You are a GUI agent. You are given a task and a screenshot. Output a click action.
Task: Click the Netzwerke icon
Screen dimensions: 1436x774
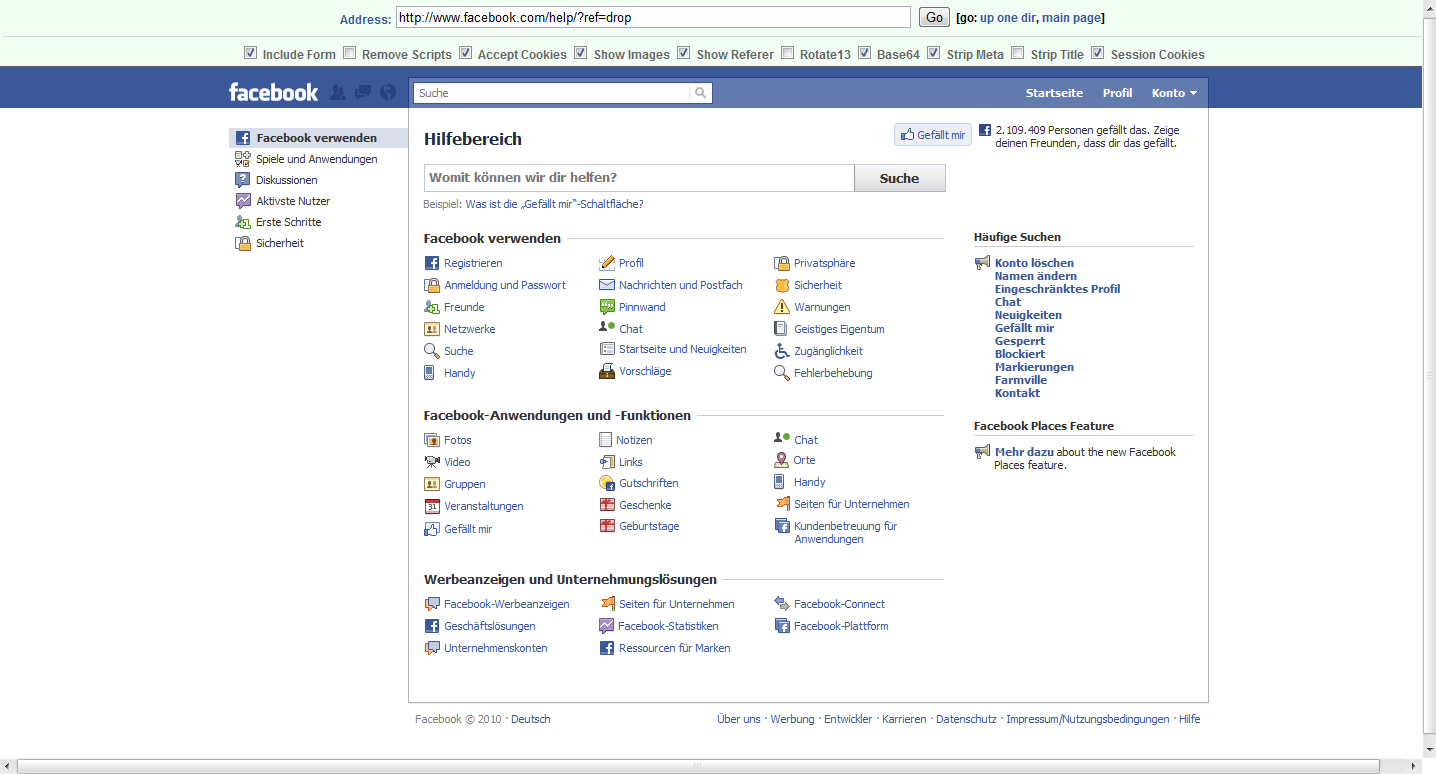432,329
